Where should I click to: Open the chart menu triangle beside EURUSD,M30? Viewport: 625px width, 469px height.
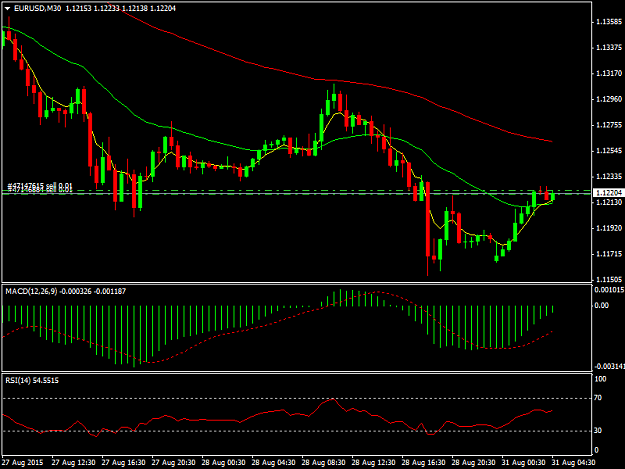7,8
